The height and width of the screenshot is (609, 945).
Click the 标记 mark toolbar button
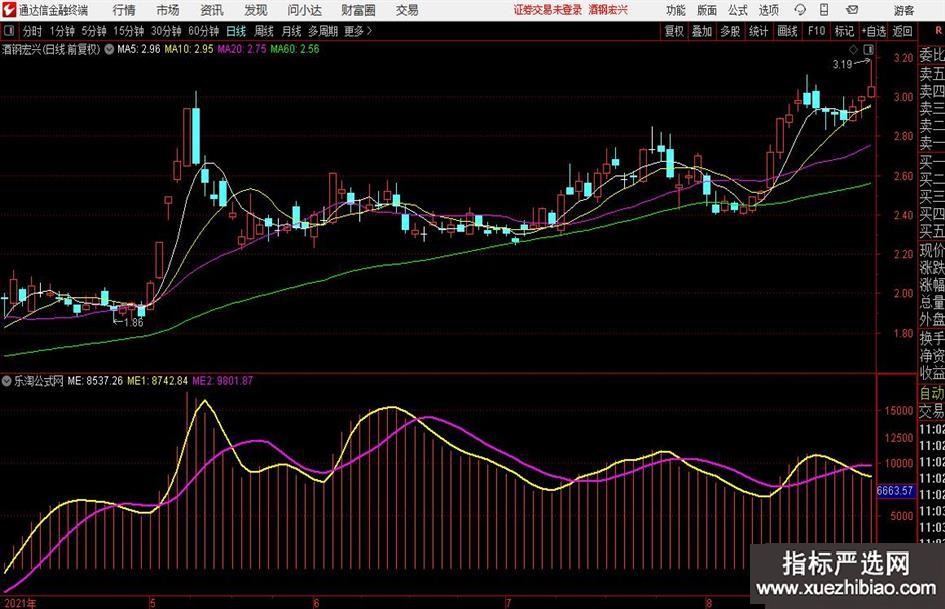tap(844, 31)
